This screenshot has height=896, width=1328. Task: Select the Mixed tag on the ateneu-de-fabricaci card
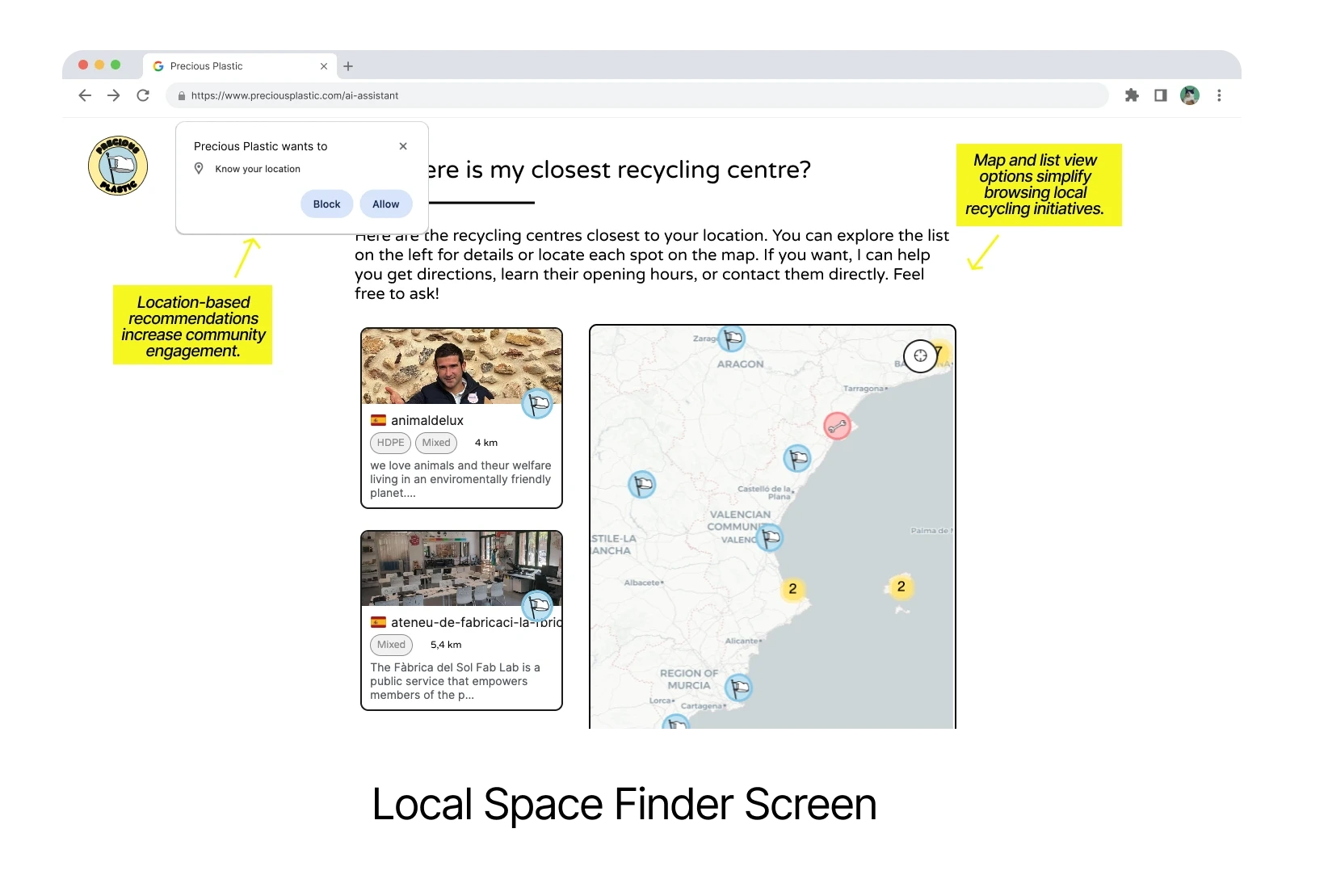tap(392, 645)
